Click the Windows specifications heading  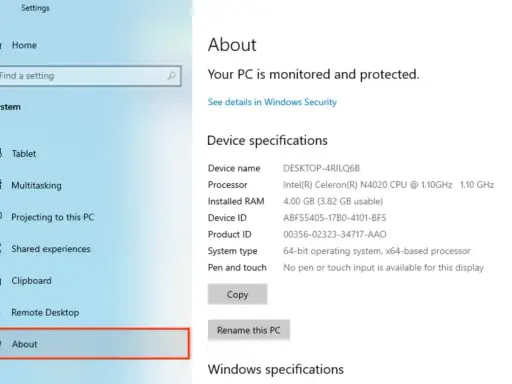pos(276,369)
